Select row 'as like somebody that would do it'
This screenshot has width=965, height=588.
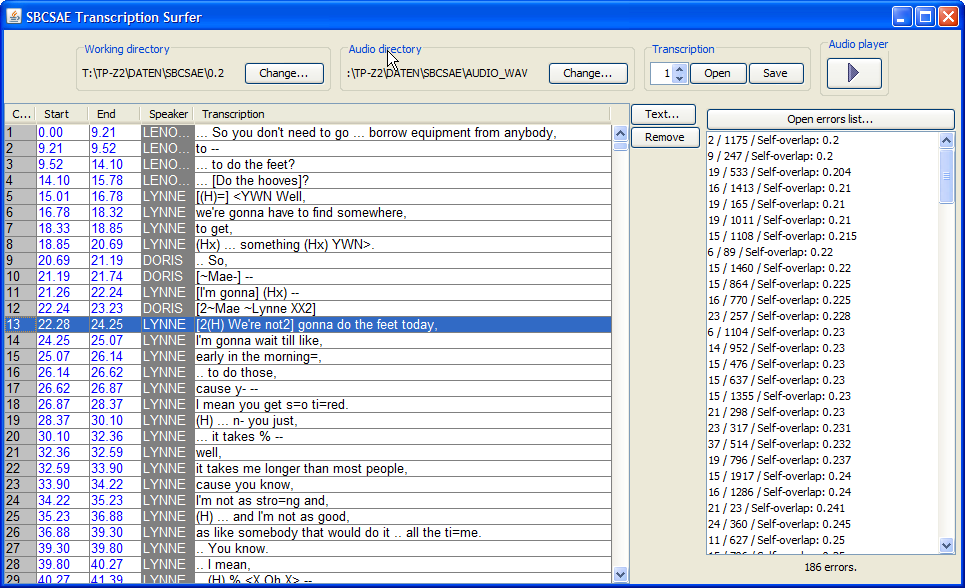click(x=308, y=533)
